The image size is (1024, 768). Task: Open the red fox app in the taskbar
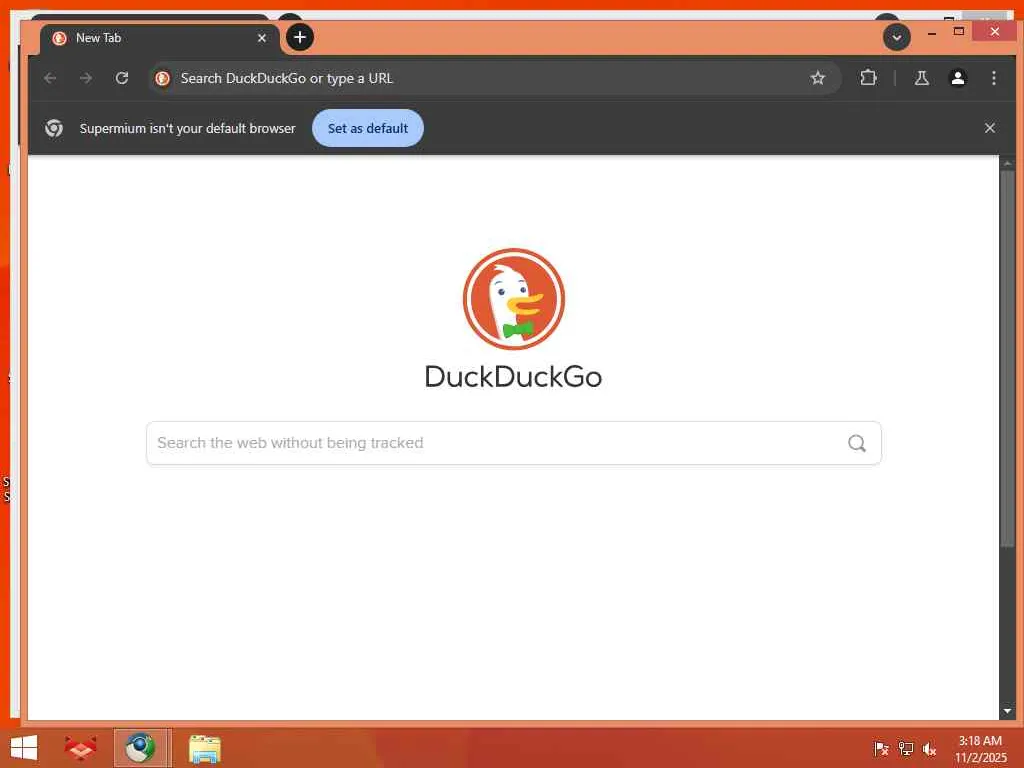pyautogui.click(x=80, y=748)
